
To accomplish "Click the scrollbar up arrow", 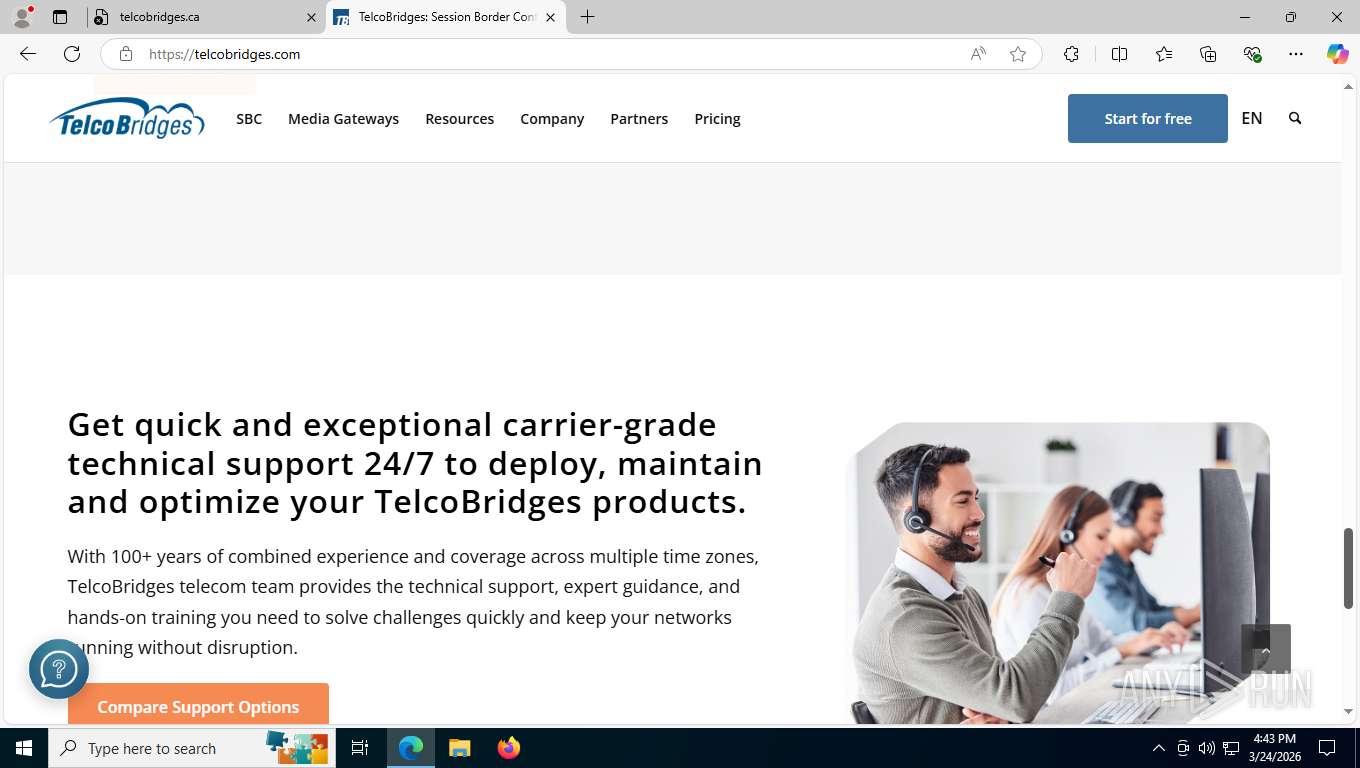I will pos(1348,86).
